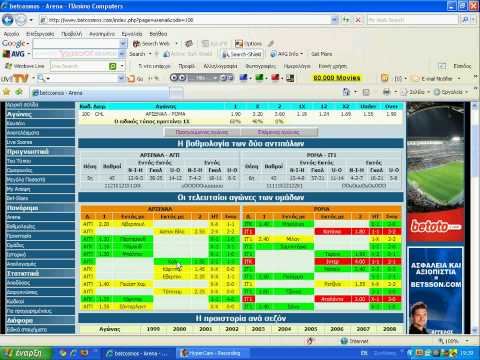
Task: Click the Windows Start (έναρξη) button
Action: [25, 353]
